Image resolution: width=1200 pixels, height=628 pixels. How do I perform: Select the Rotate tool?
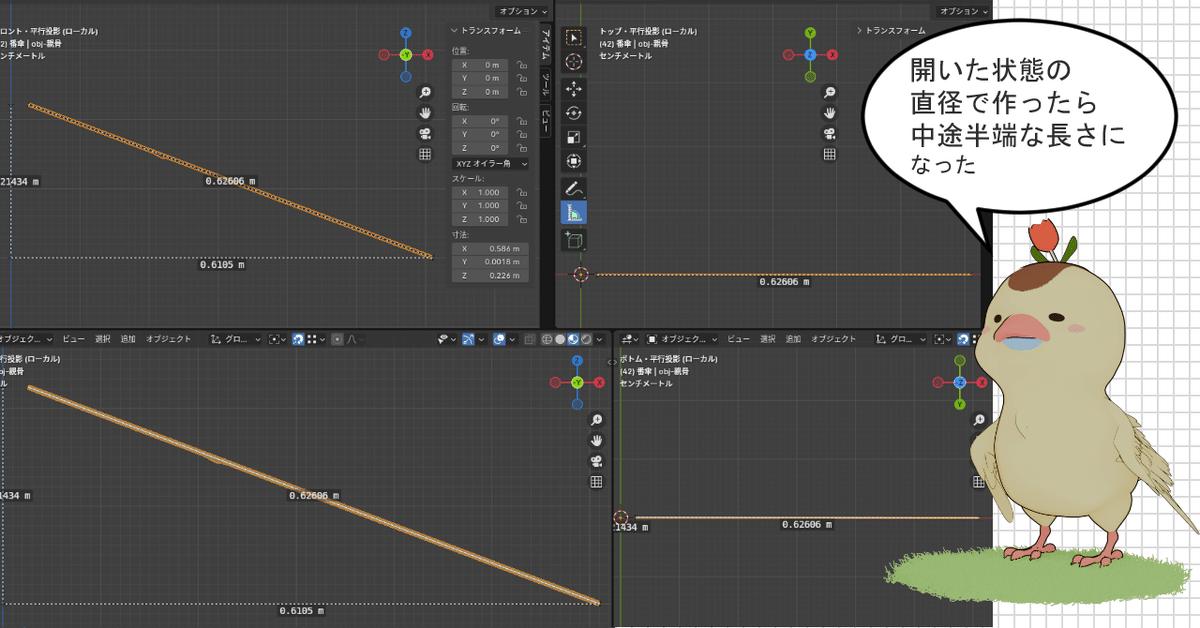click(x=574, y=113)
